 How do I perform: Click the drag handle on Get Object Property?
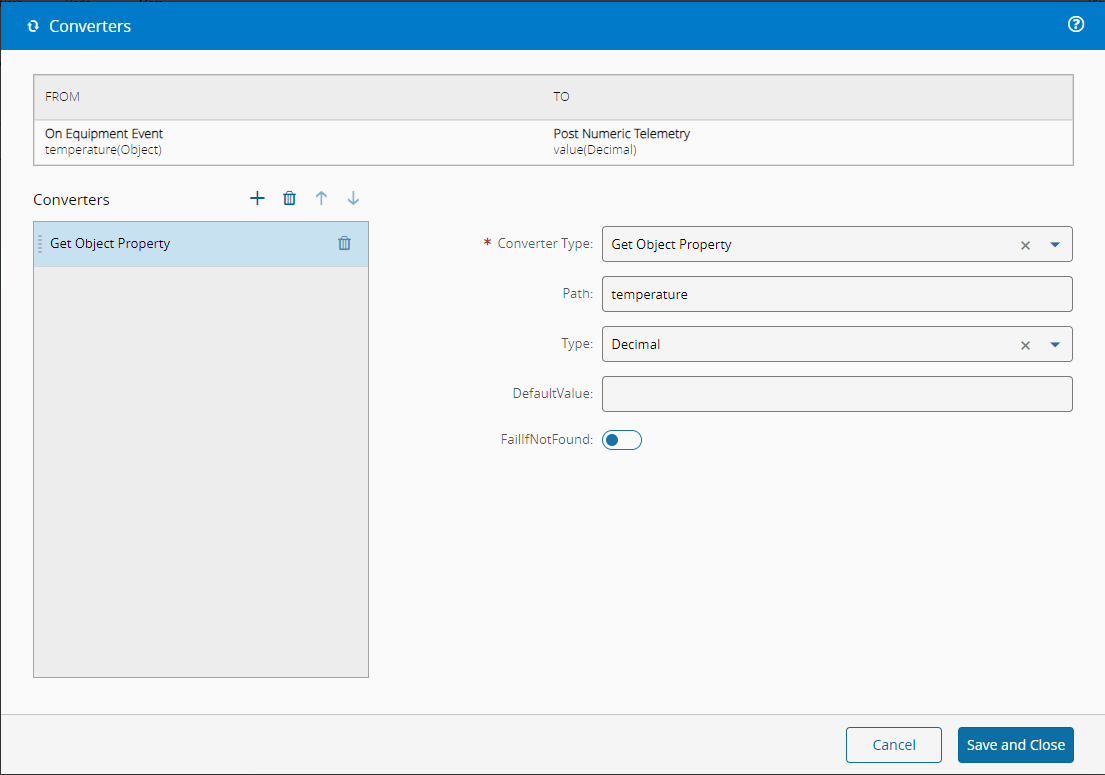point(40,243)
